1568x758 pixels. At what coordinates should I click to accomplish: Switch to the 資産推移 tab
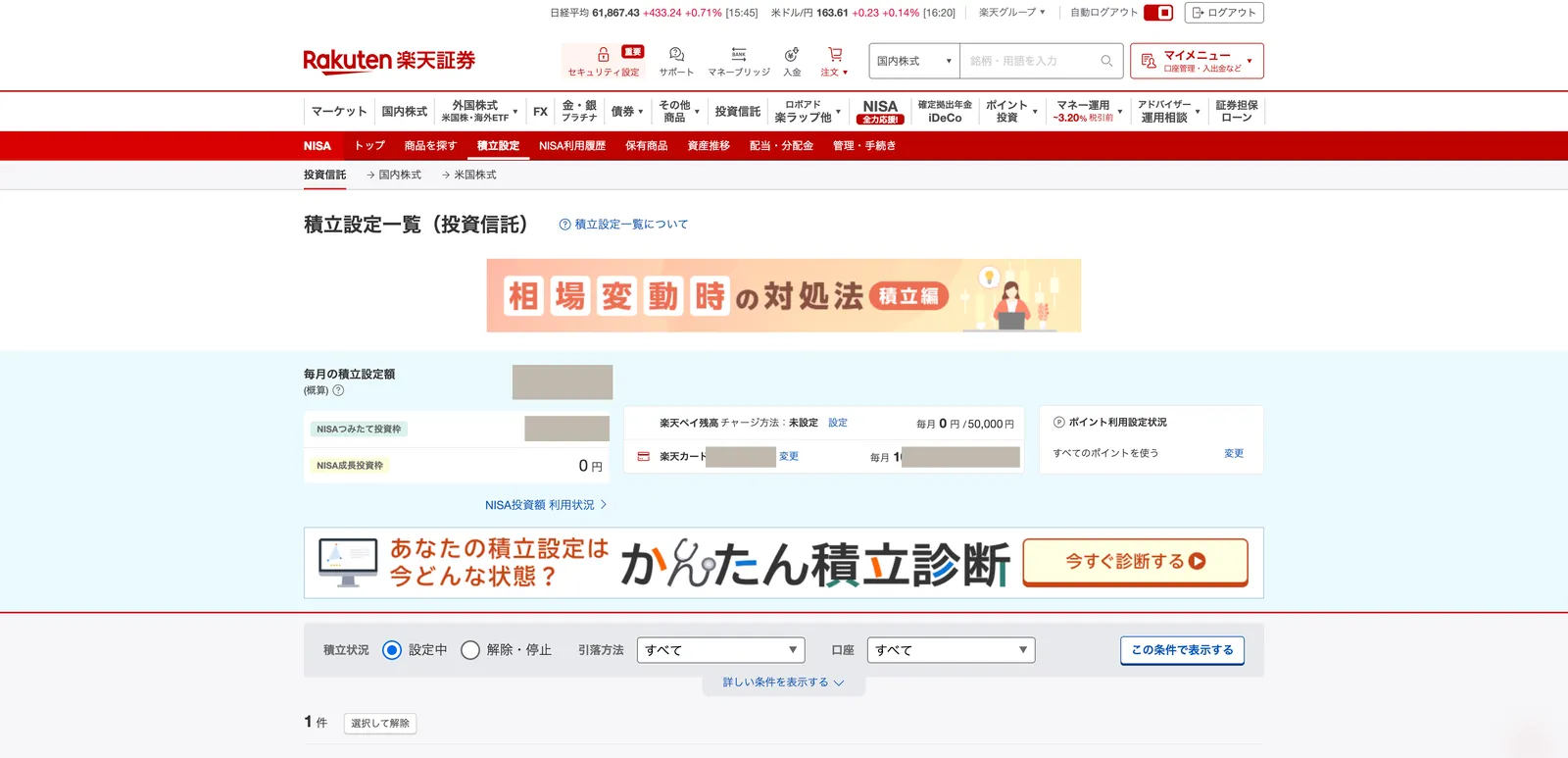pos(709,146)
